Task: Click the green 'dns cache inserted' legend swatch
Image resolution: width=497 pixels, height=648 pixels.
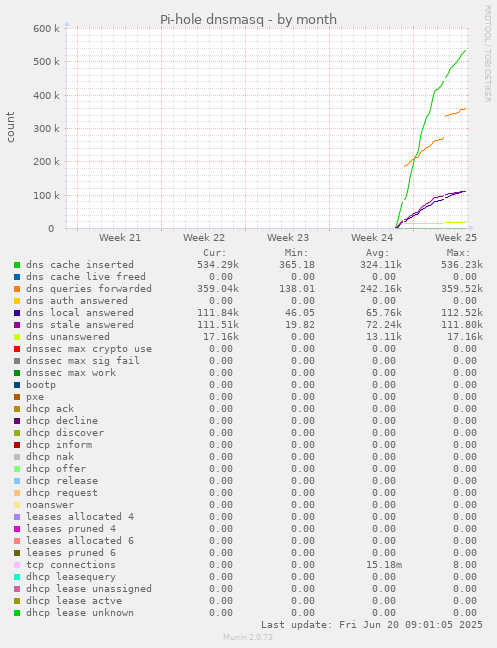Action: point(17,265)
